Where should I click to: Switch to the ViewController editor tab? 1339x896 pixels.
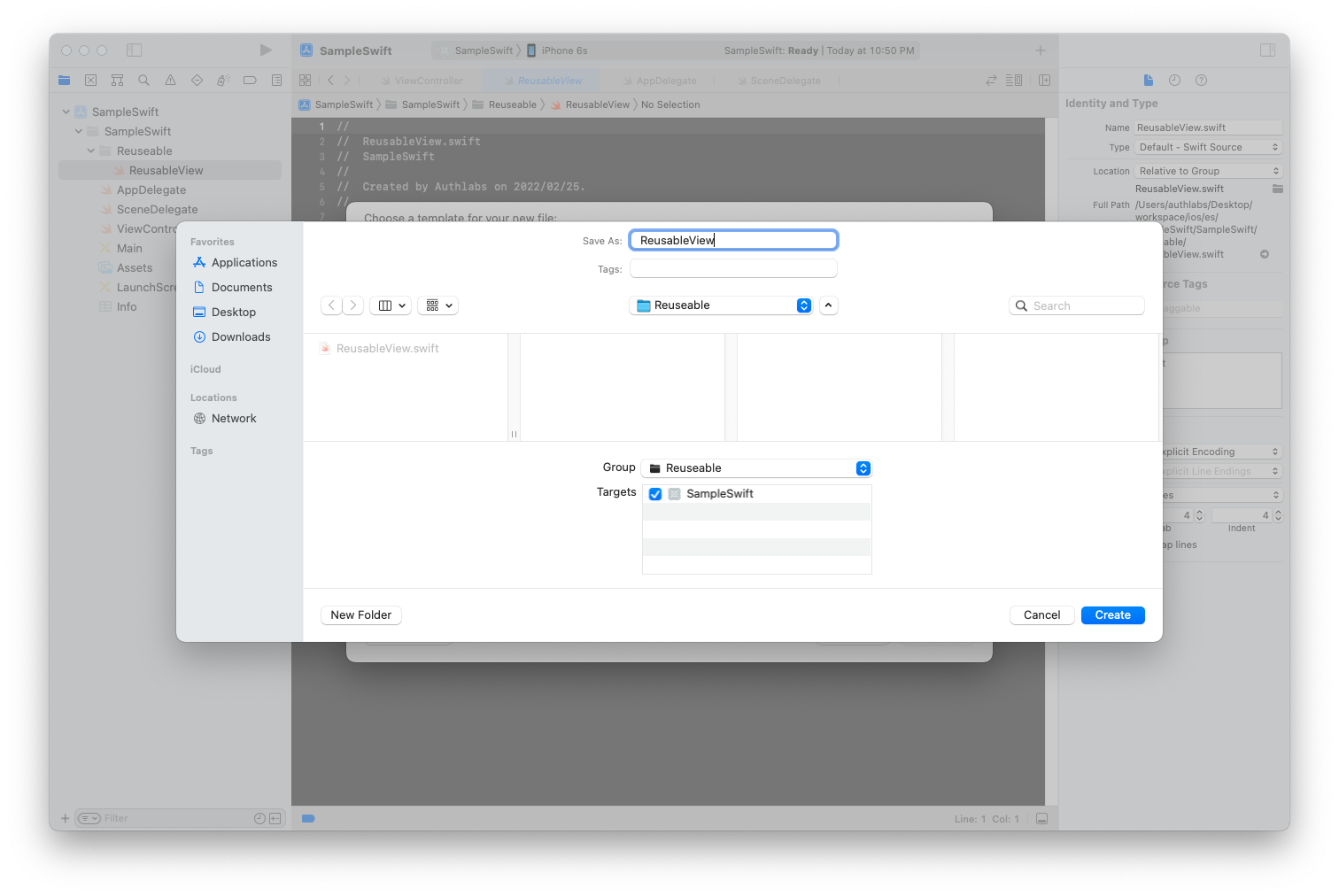coord(422,81)
